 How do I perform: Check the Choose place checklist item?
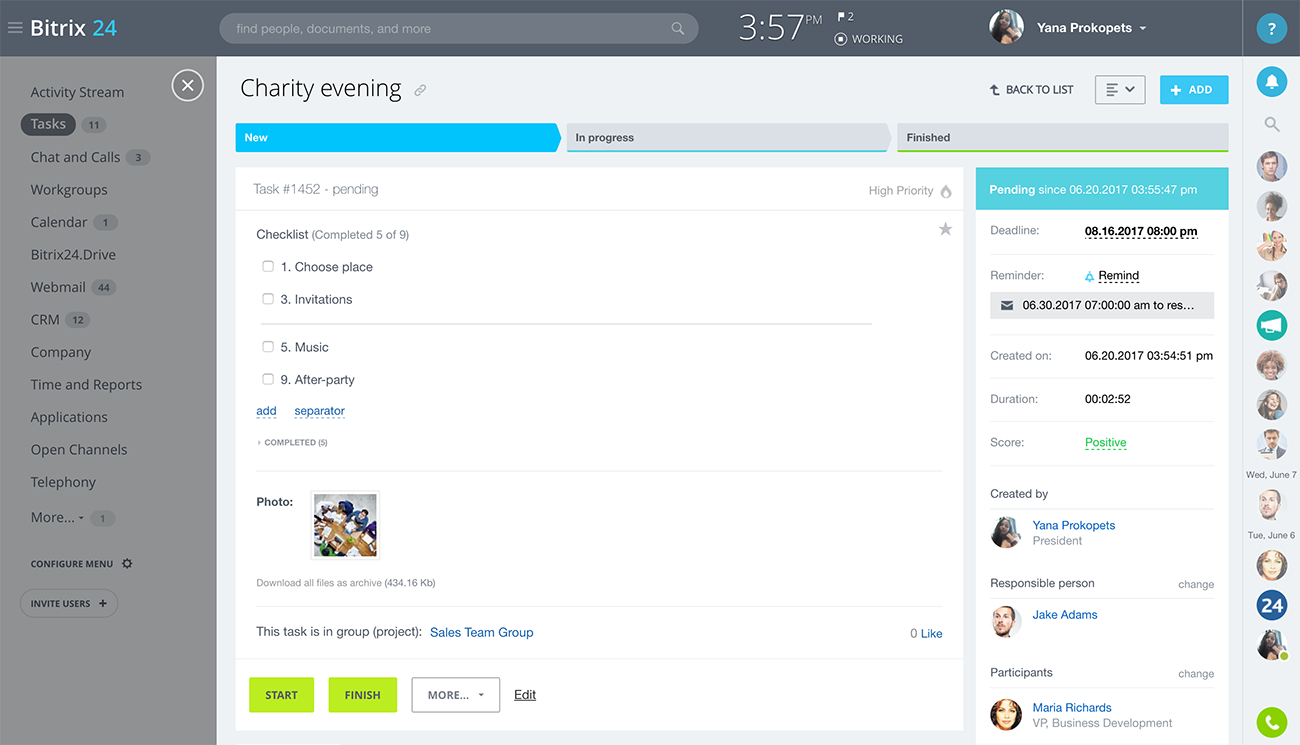click(268, 267)
